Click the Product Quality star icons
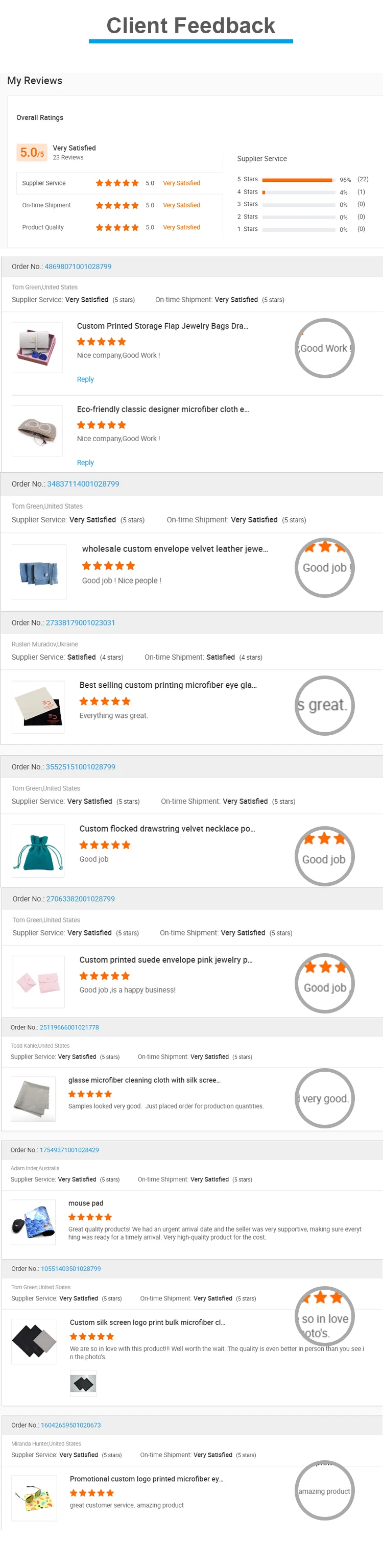 (117, 228)
